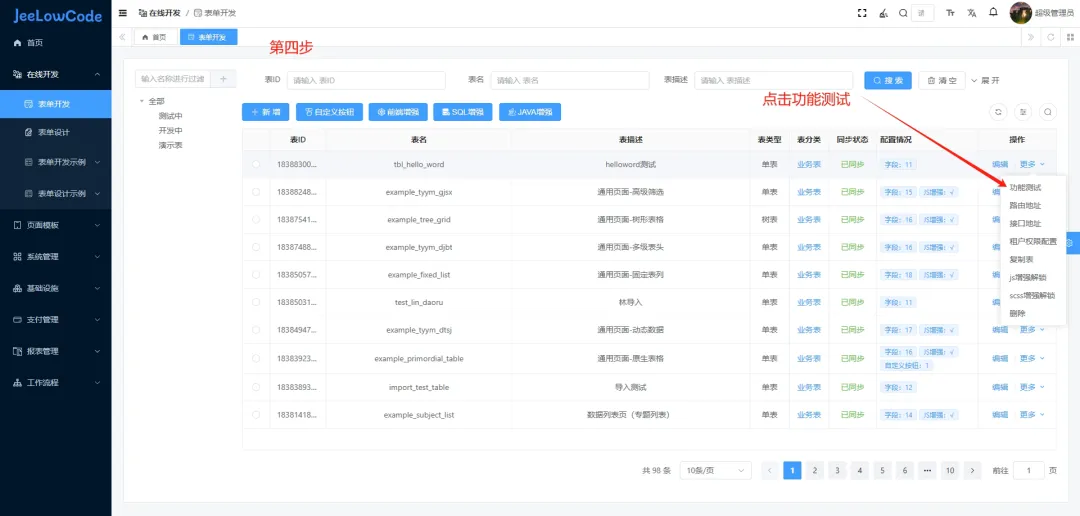
Task: Click the user avatar picture
Action: click(1020, 13)
